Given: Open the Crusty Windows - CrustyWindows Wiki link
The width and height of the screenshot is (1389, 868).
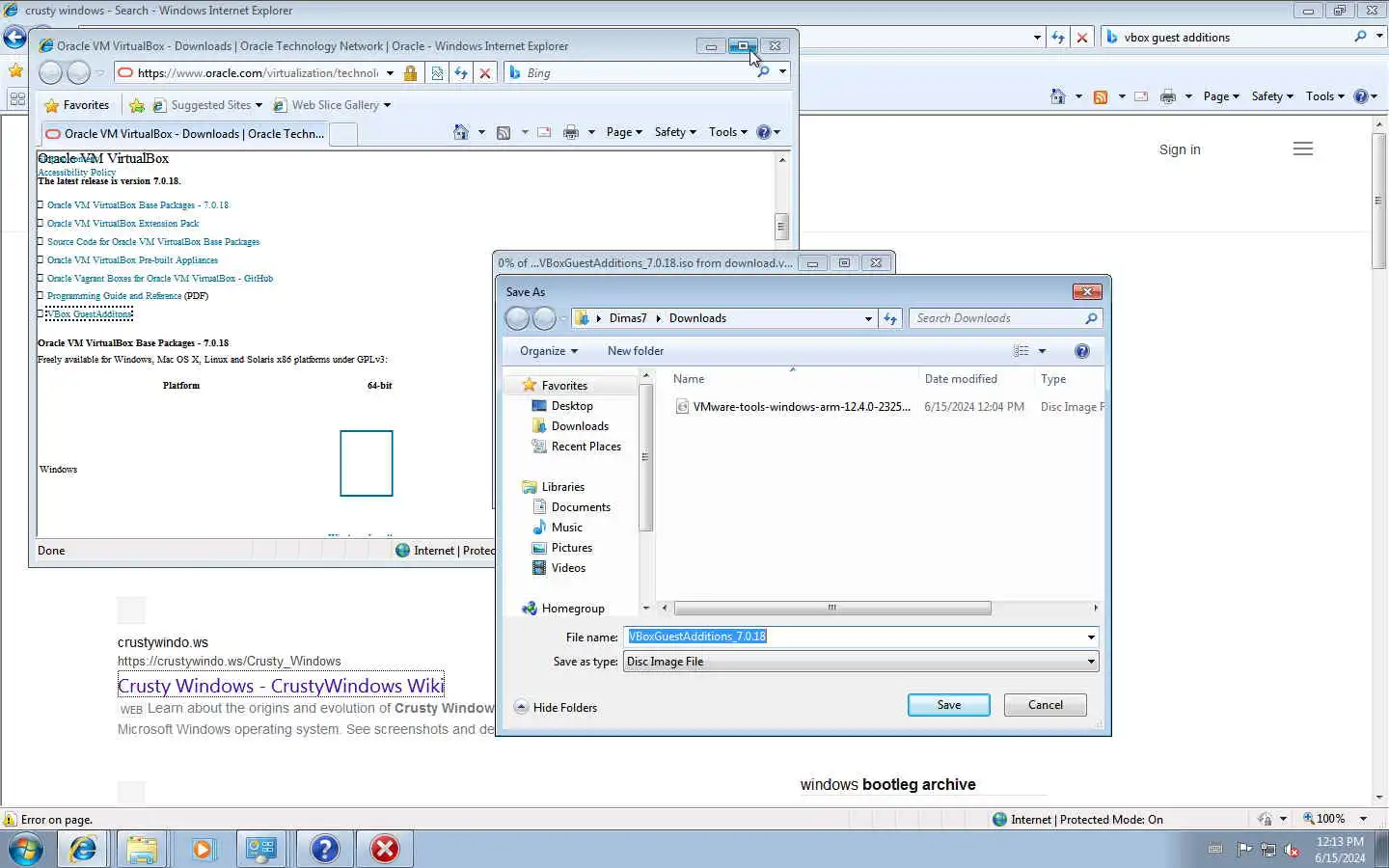Looking at the screenshot, I should pos(281,686).
